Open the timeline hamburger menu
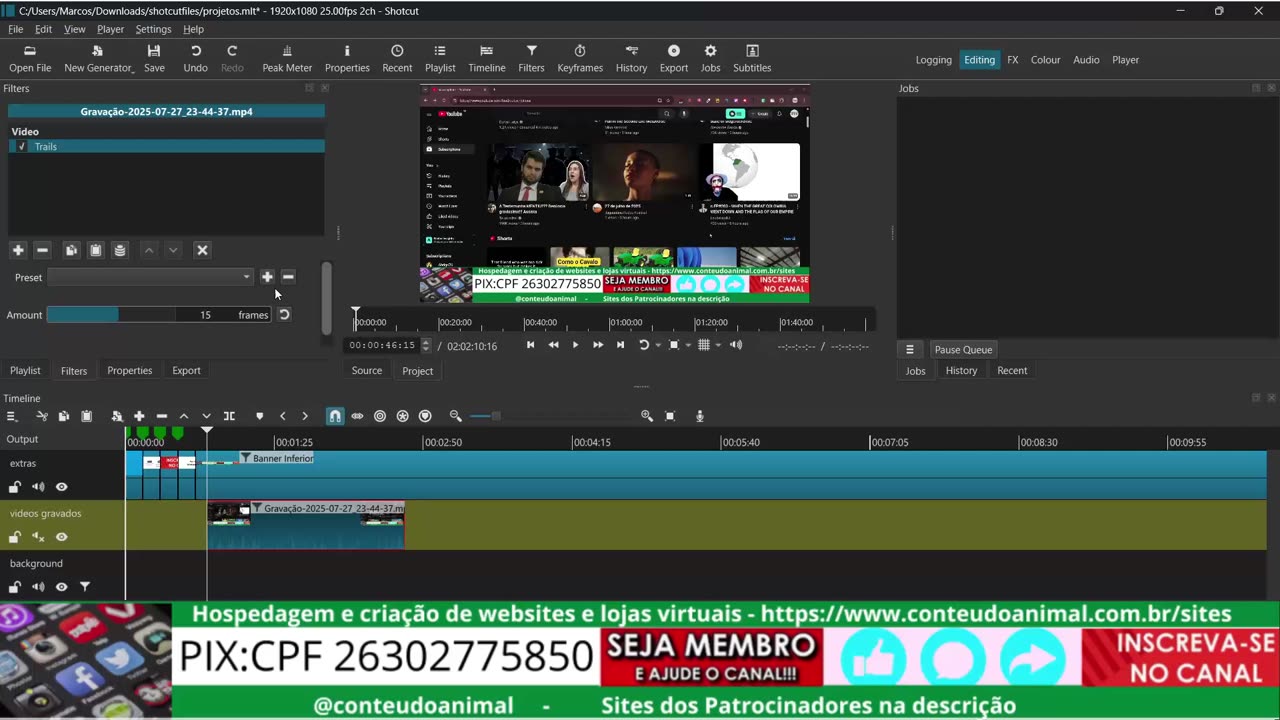1280x720 pixels. pyautogui.click(x=12, y=416)
